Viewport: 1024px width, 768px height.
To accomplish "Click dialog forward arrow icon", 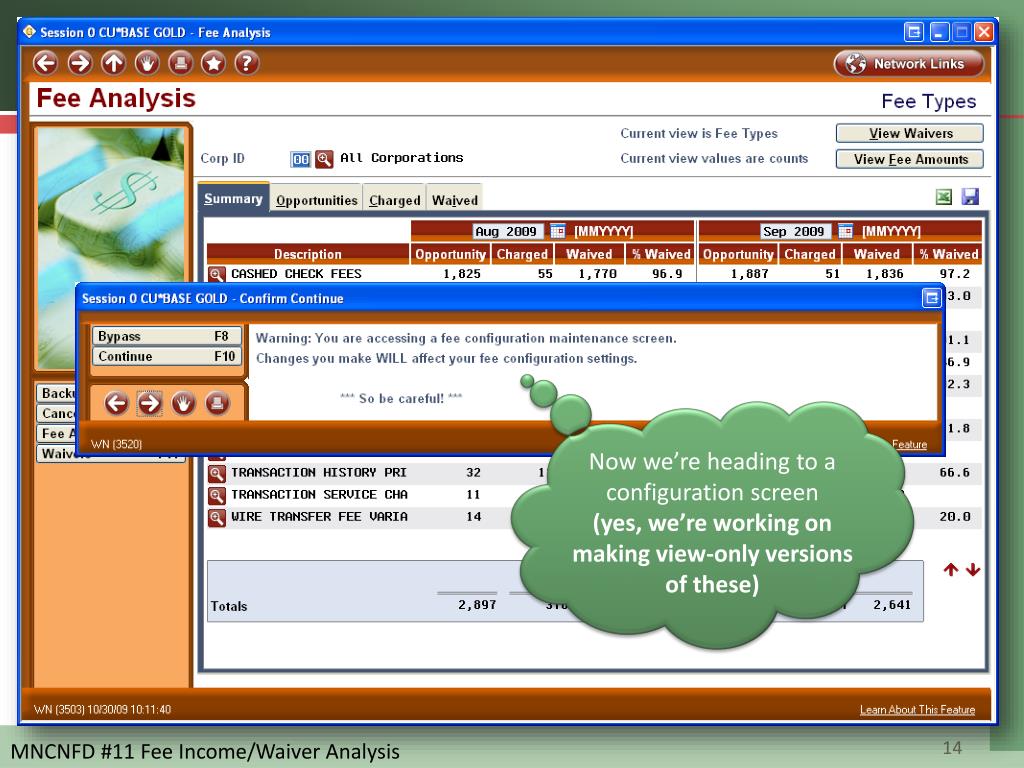I will coord(150,404).
